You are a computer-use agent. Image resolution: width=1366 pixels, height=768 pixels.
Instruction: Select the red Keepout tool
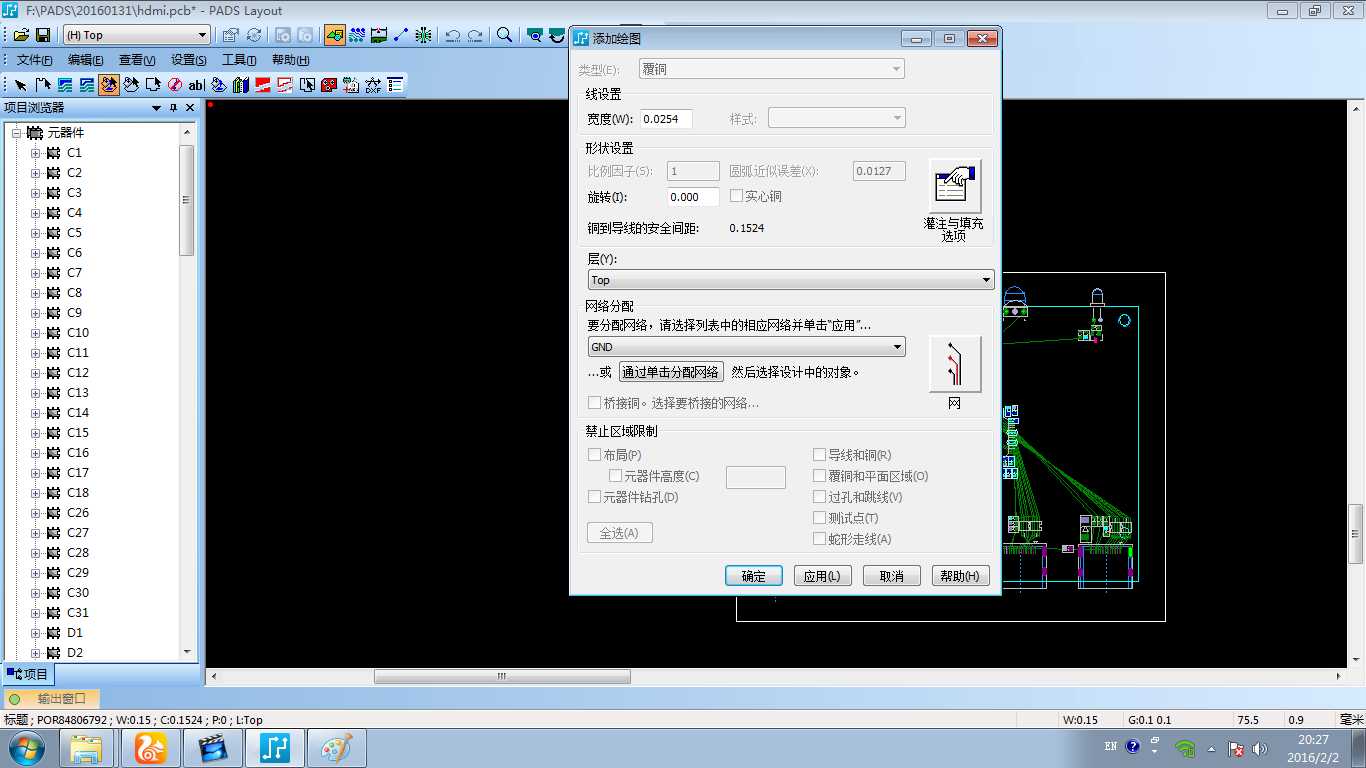(175, 85)
